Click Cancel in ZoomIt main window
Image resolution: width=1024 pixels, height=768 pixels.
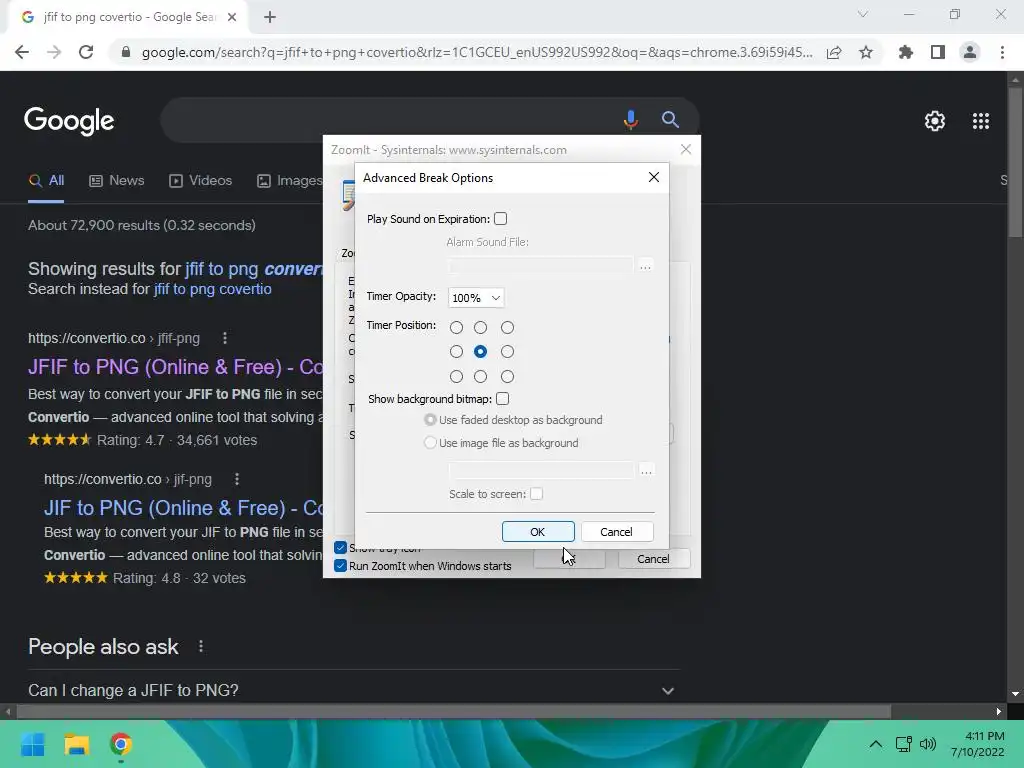click(x=654, y=558)
